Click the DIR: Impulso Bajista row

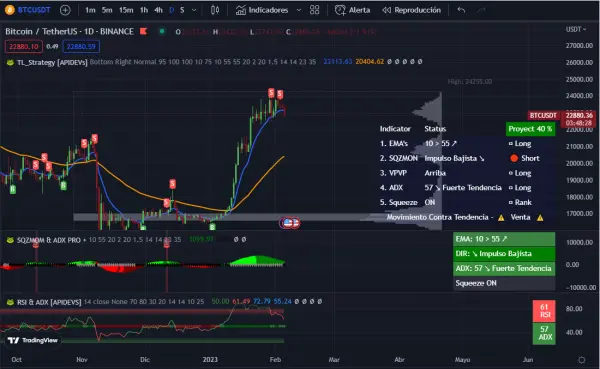504,253
